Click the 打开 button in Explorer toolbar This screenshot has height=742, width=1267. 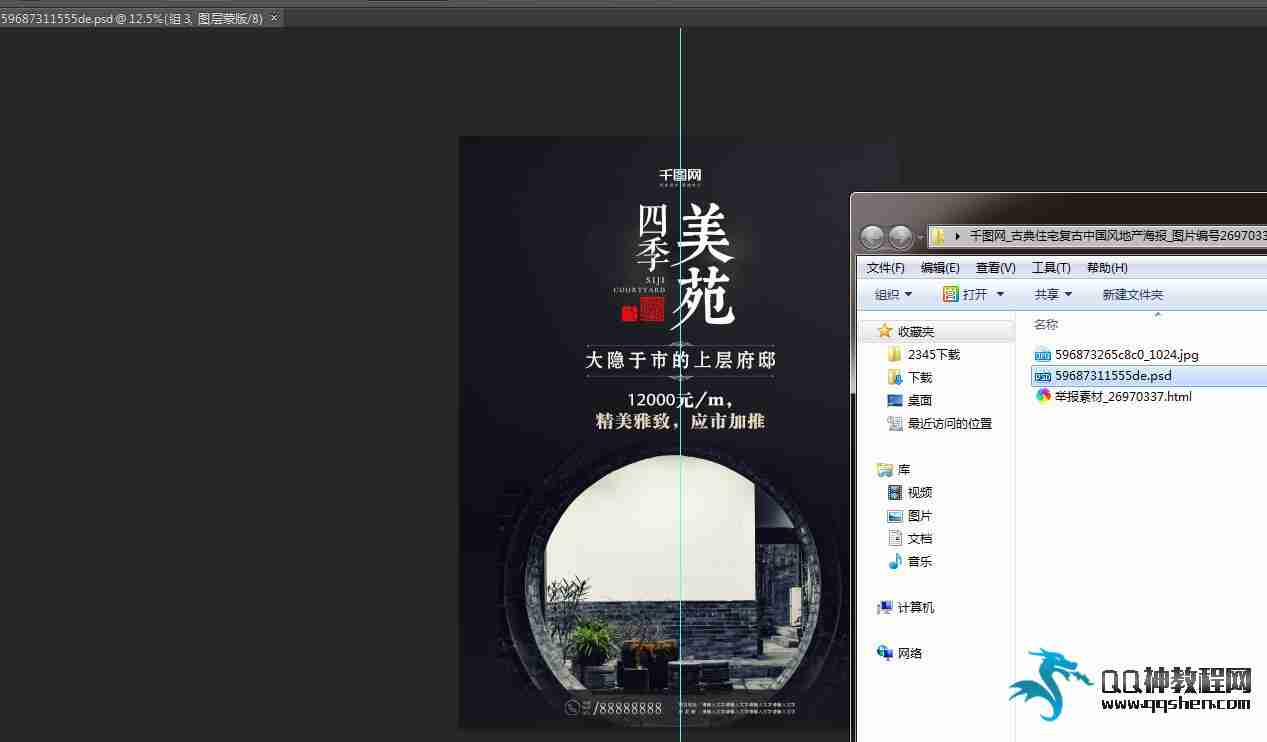[x=965, y=294]
